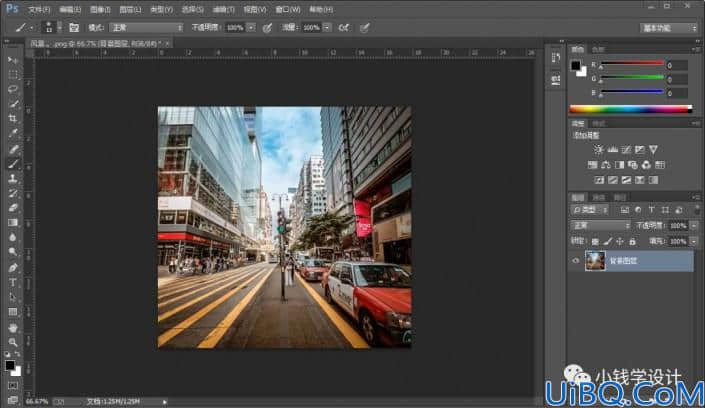Toggle type layer filter

(x=651, y=210)
